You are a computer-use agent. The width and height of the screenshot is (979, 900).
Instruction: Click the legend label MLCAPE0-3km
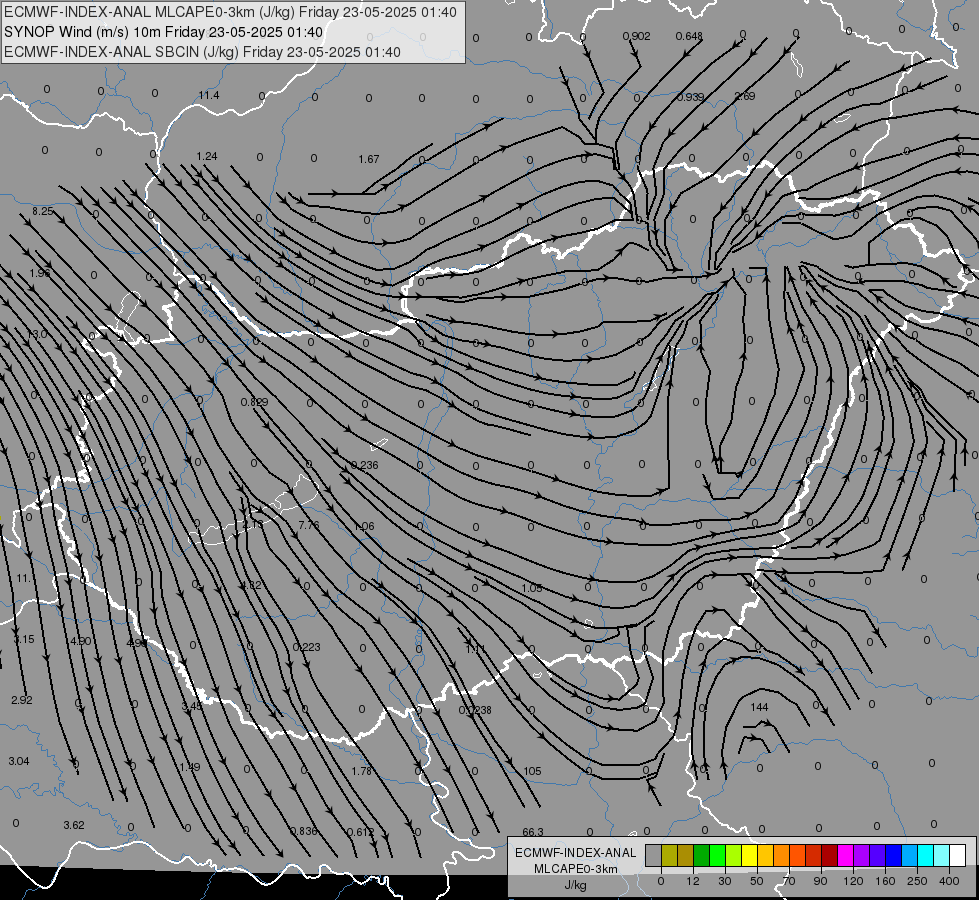tap(576, 869)
